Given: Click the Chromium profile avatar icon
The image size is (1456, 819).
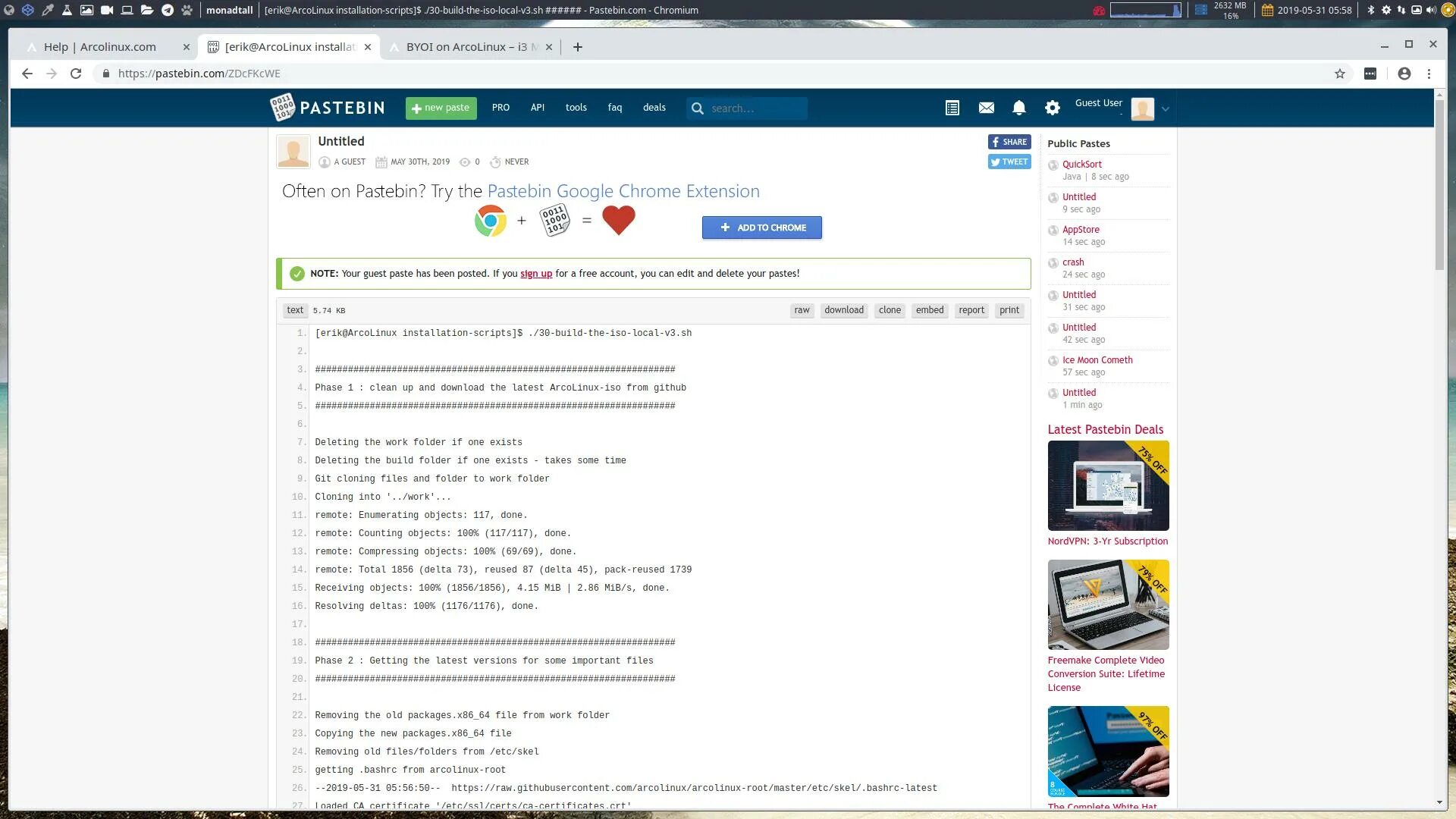Looking at the screenshot, I should tap(1404, 74).
